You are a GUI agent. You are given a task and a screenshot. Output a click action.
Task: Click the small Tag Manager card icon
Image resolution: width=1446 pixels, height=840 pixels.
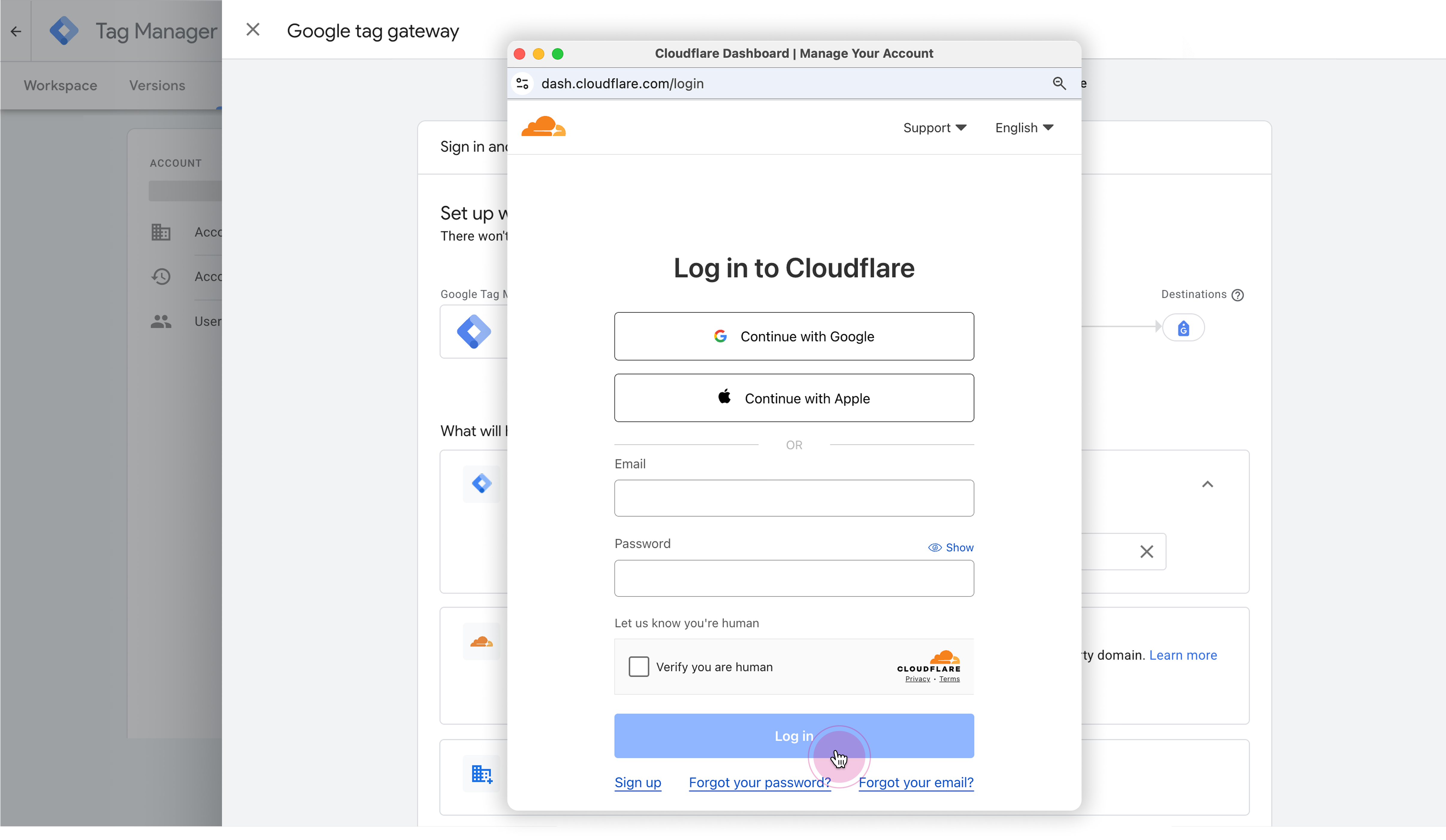(481, 484)
